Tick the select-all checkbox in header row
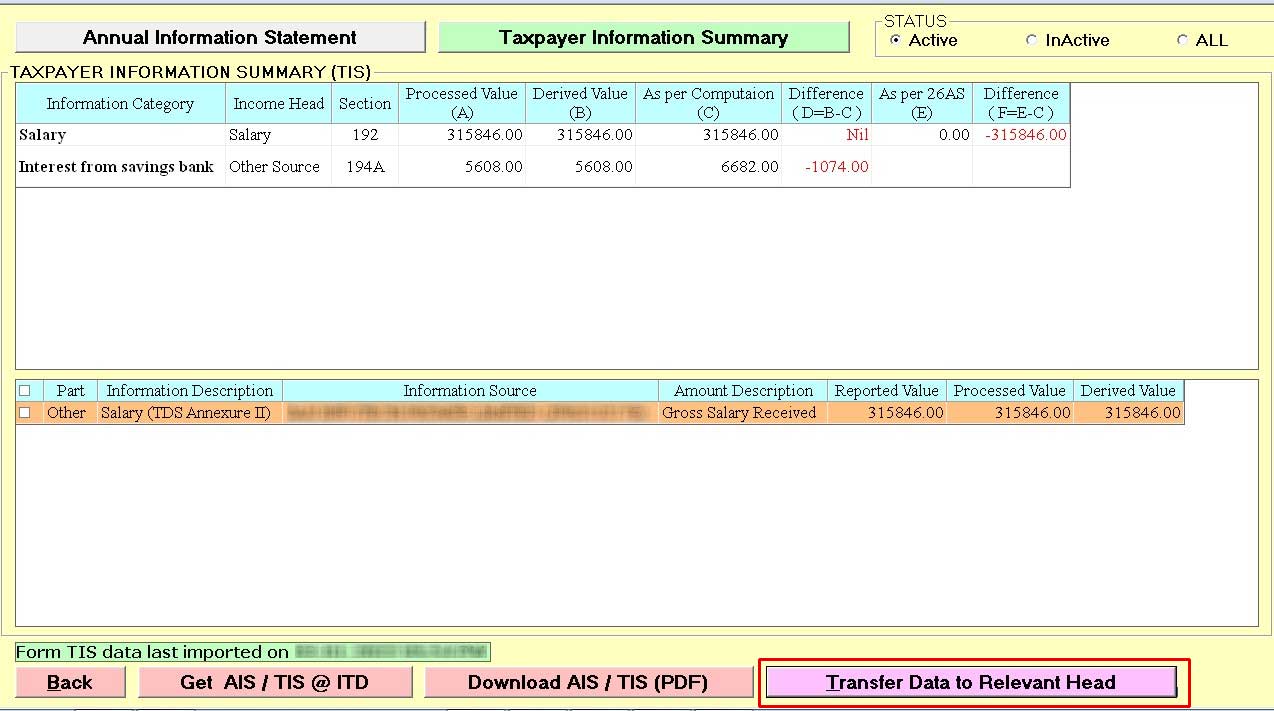 25,391
